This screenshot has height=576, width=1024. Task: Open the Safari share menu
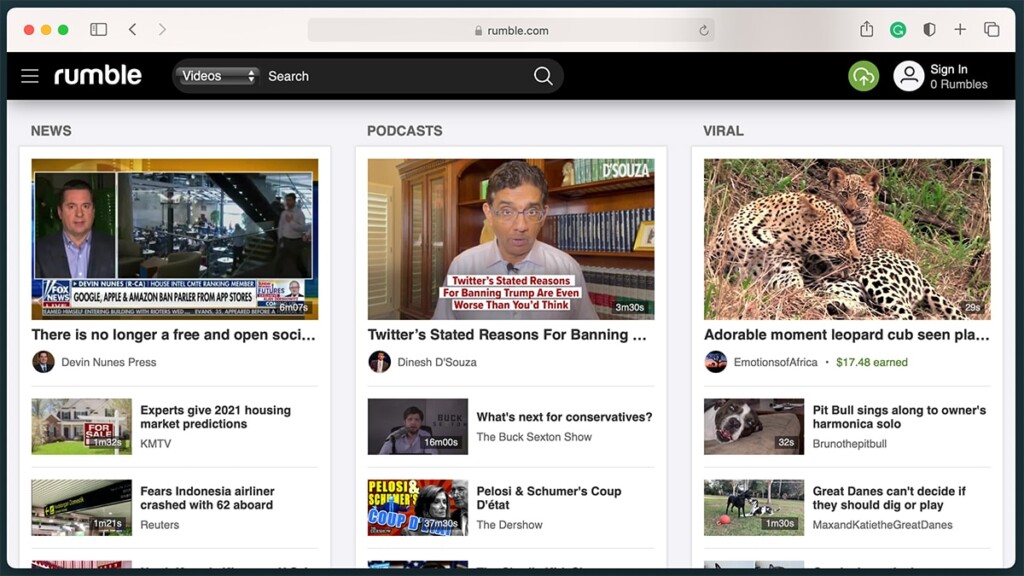(866, 29)
